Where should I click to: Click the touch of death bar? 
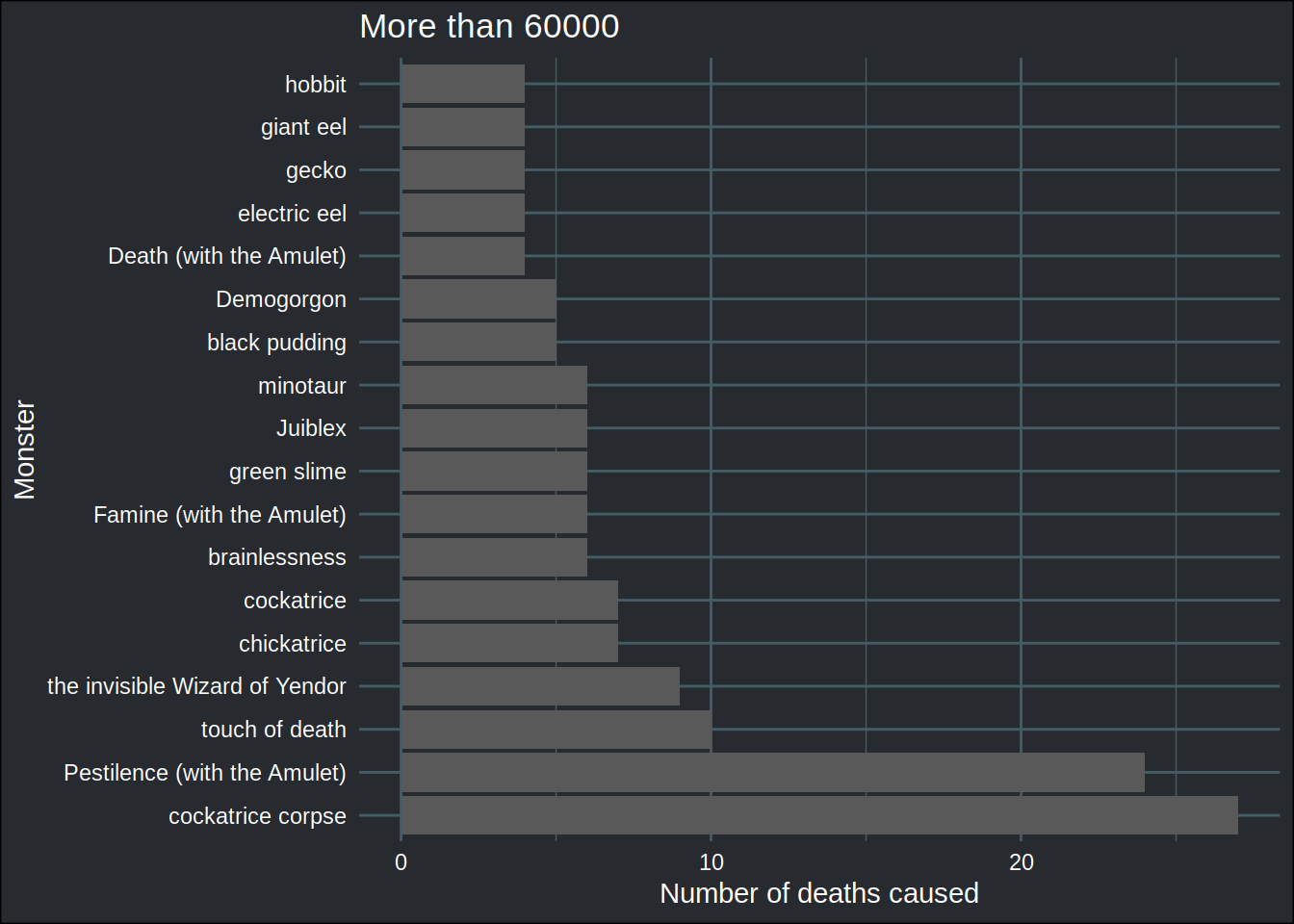click(556, 730)
